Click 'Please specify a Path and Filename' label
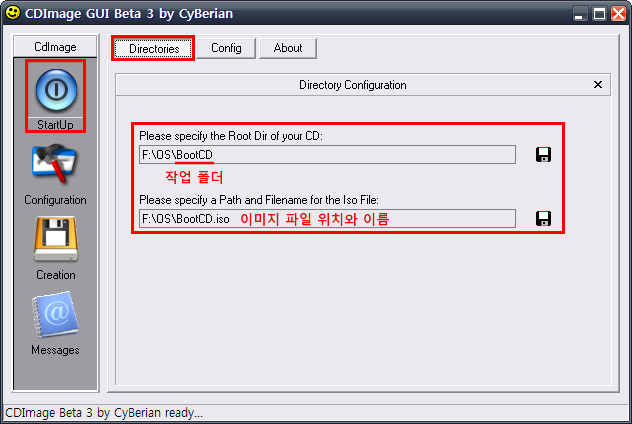Screen dimensions: 632x424 [259, 200]
